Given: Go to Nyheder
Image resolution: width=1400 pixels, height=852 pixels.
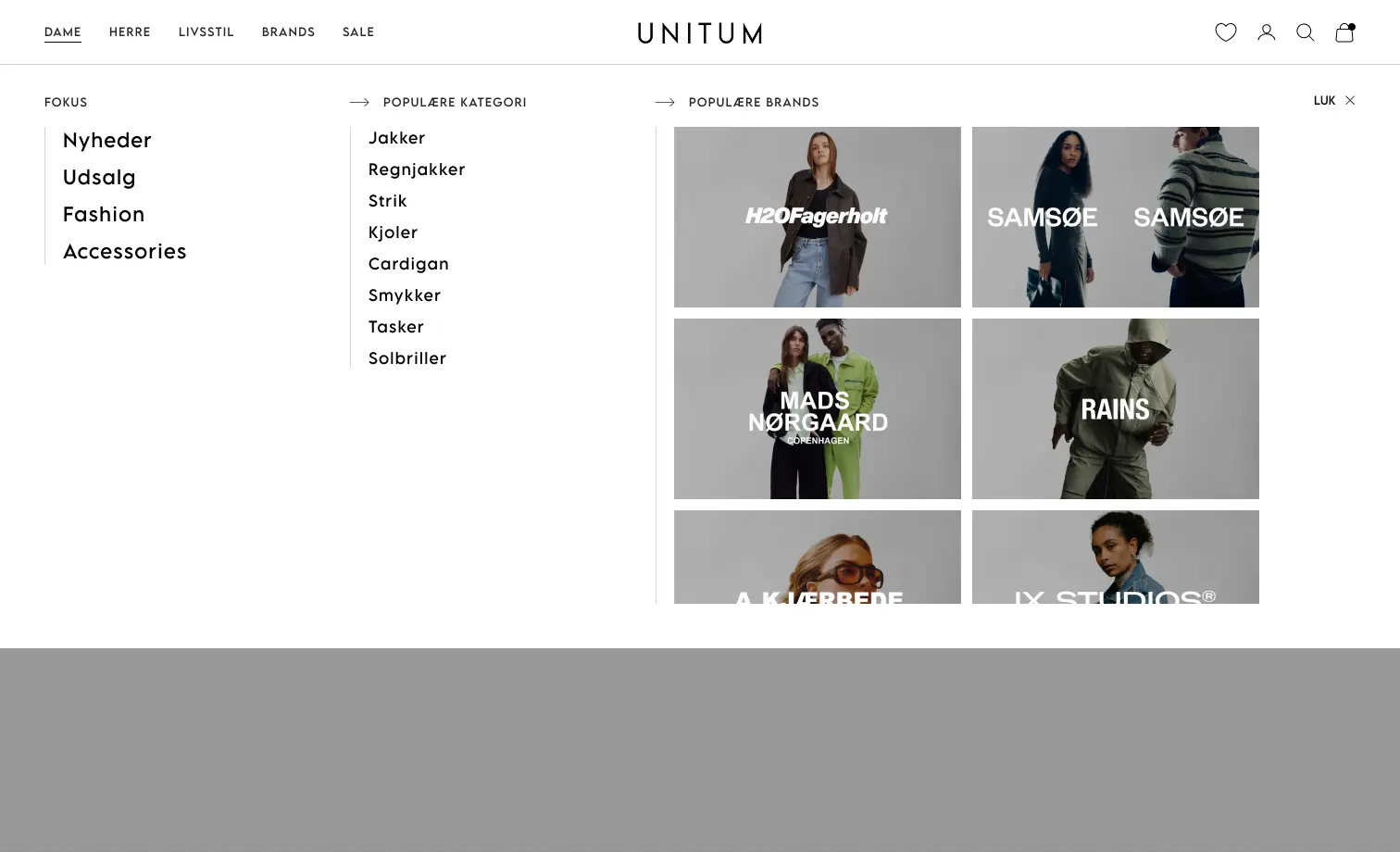Looking at the screenshot, I should tap(107, 140).
